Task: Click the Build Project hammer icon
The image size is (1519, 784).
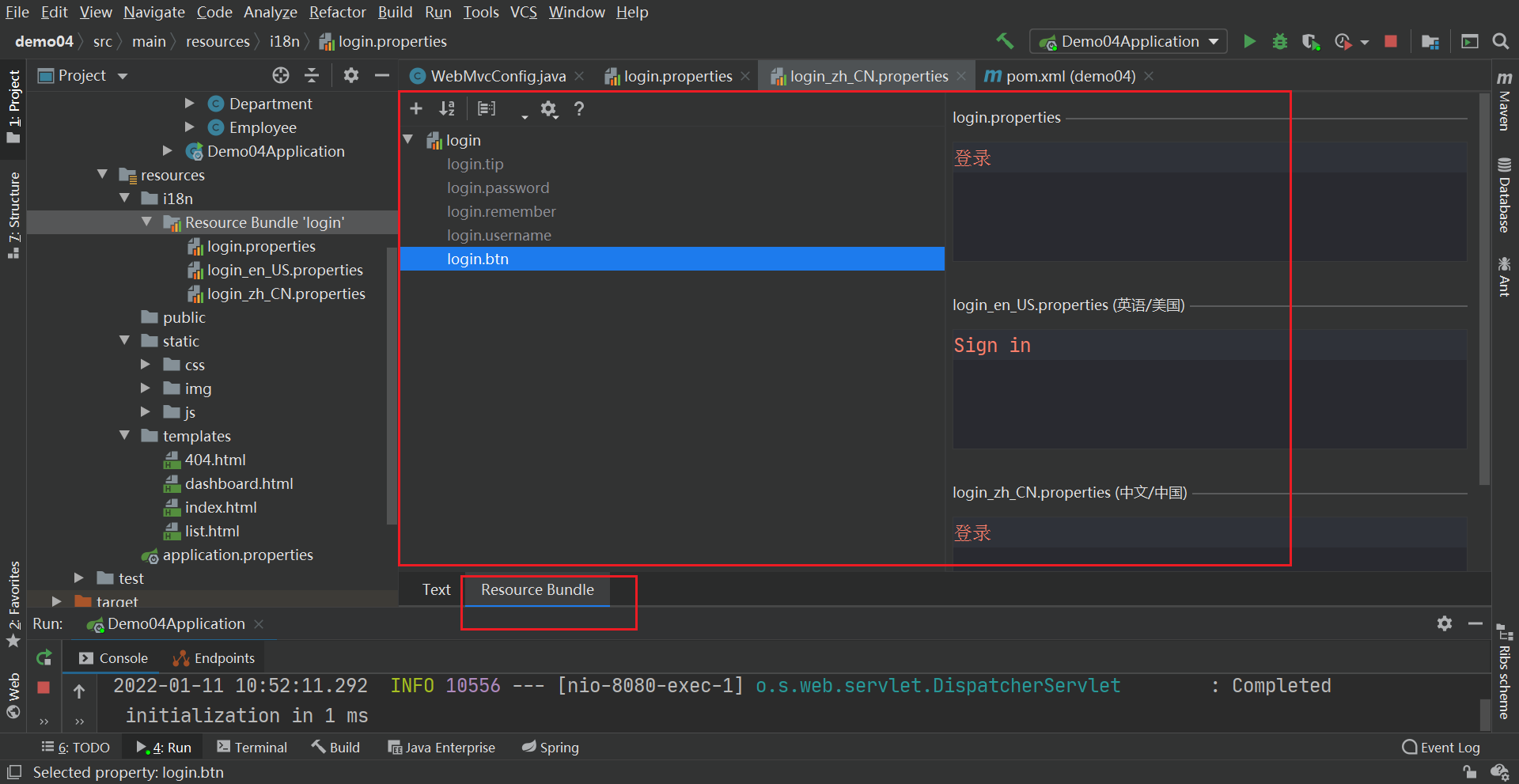Action: [1005, 41]
